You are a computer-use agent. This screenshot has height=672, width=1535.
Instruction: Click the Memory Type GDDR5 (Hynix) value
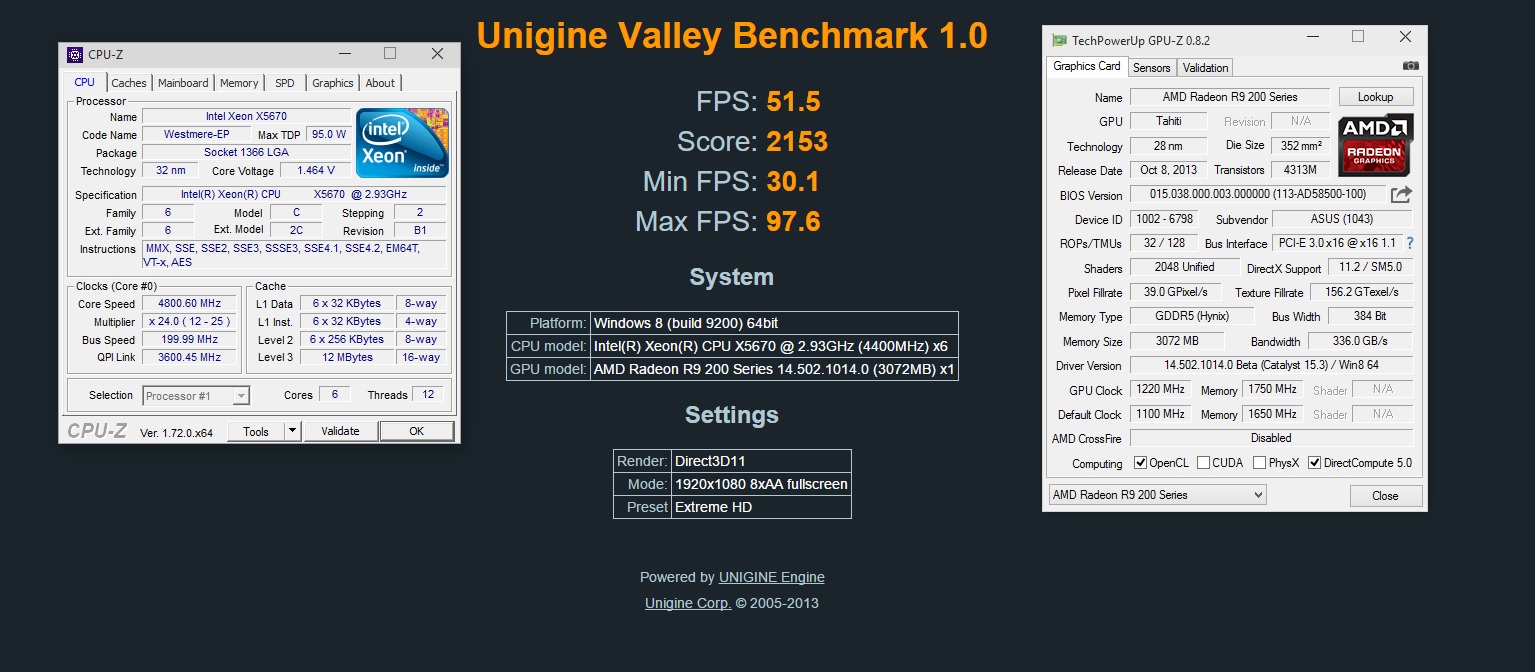pyautogui.click(x=1192, y=316)
